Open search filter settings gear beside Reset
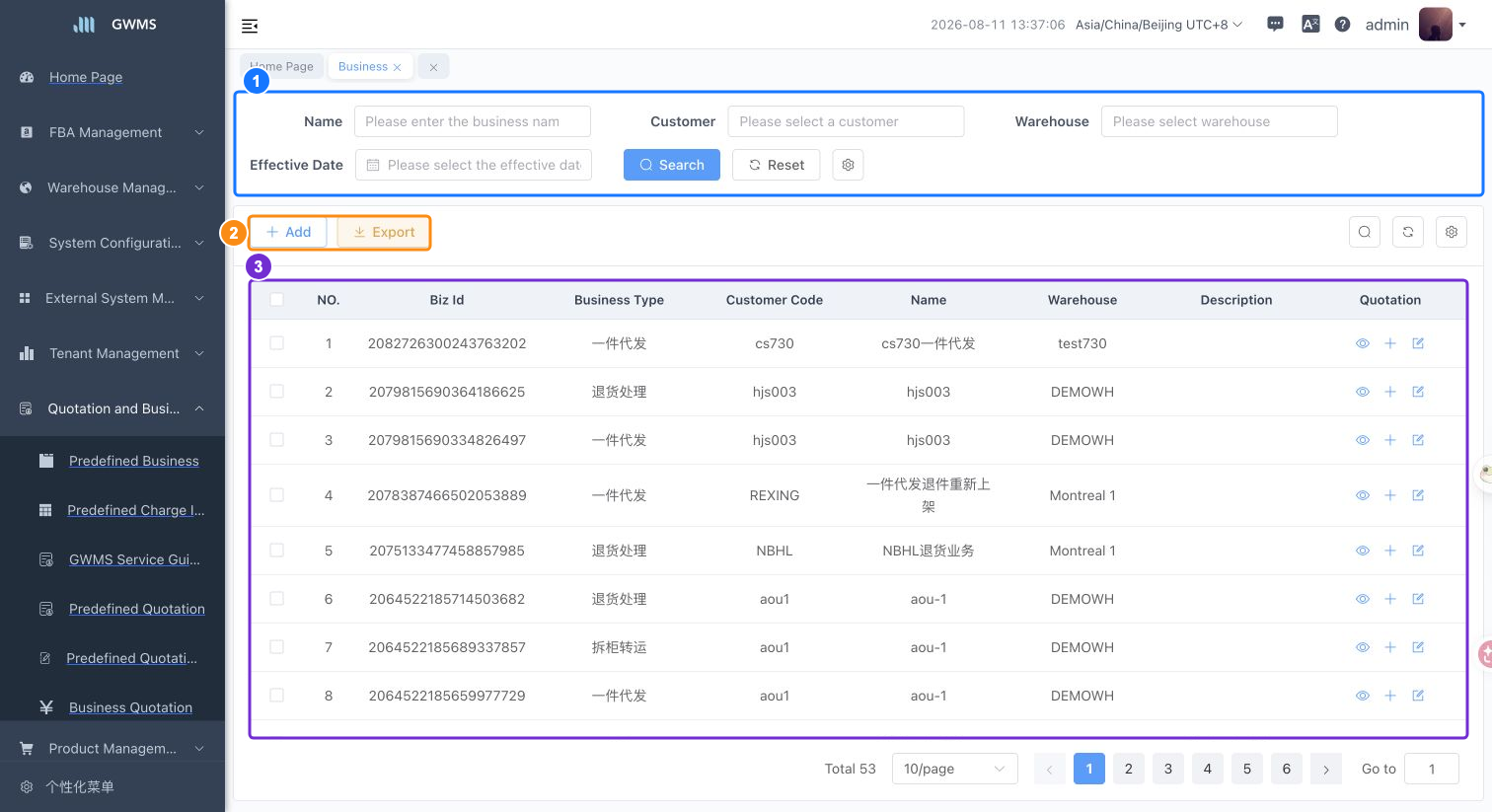 tap(848, 165)
